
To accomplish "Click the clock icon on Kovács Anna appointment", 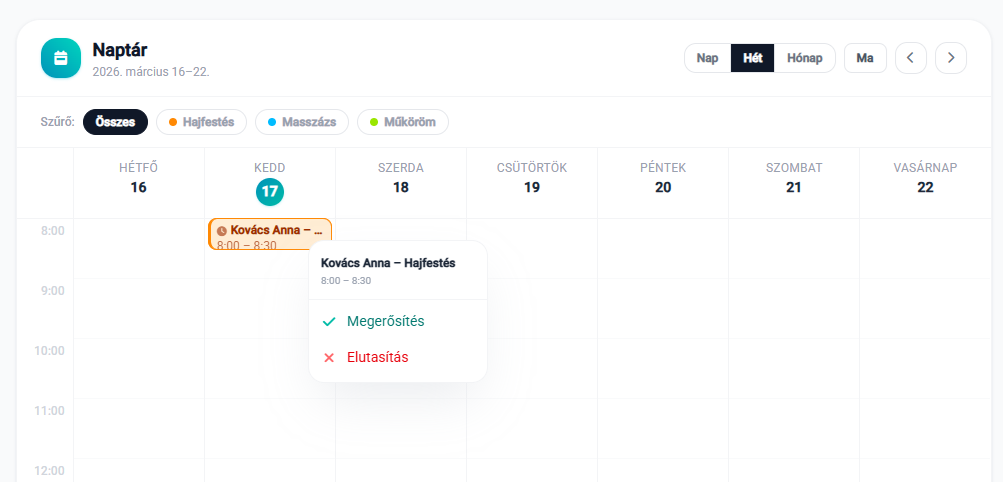I will [222, 231].
